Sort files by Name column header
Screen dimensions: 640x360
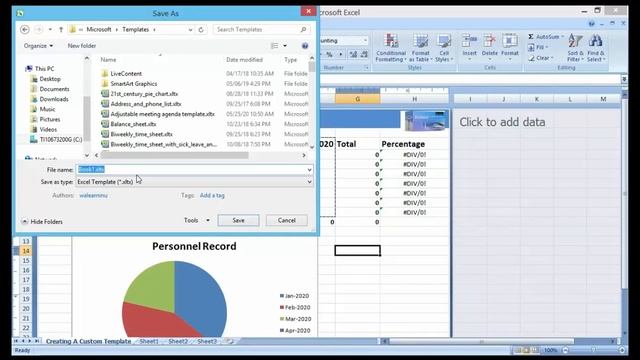[108, 60]
